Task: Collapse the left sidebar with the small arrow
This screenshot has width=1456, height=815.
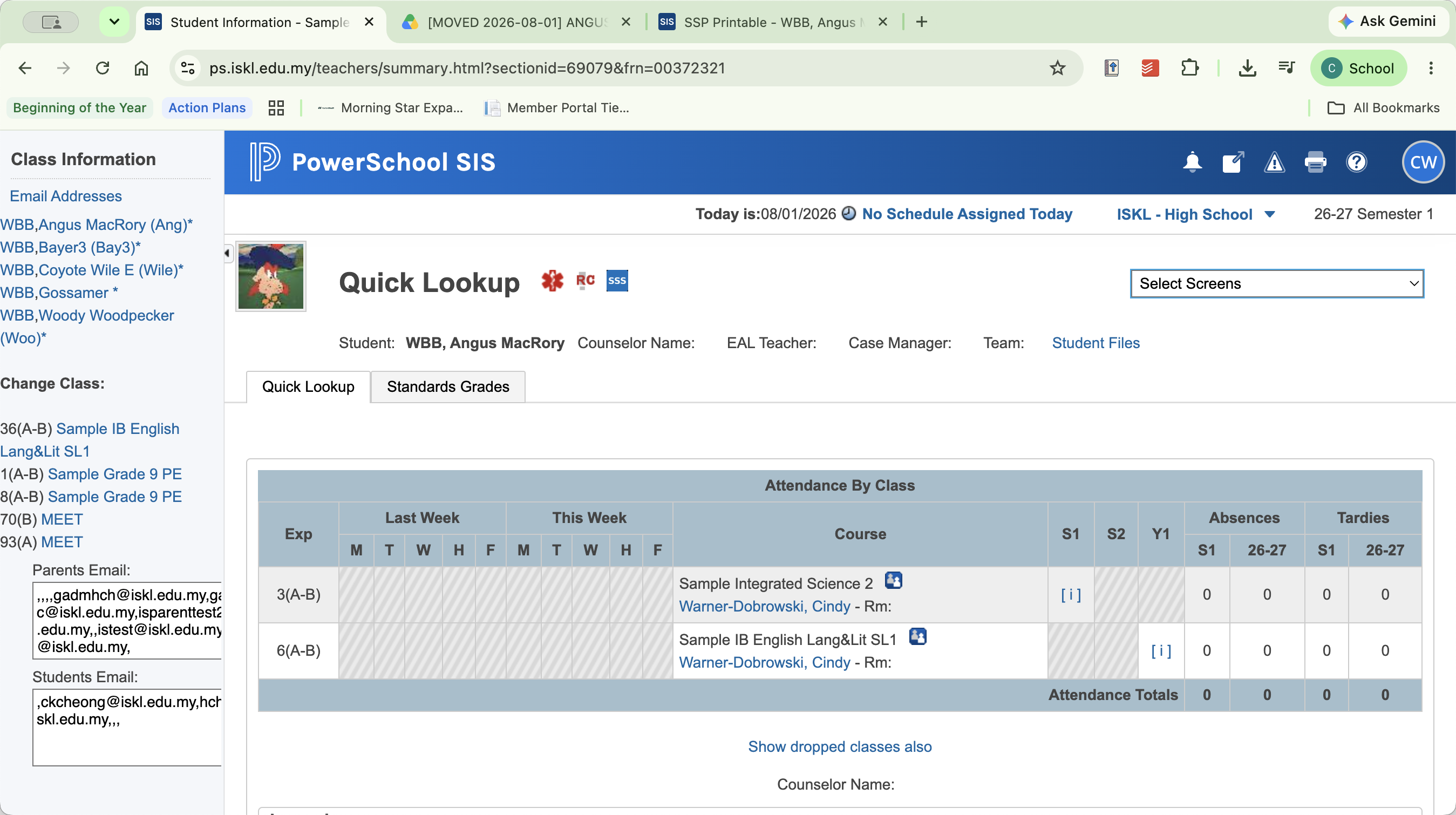Action: [227, 253]
